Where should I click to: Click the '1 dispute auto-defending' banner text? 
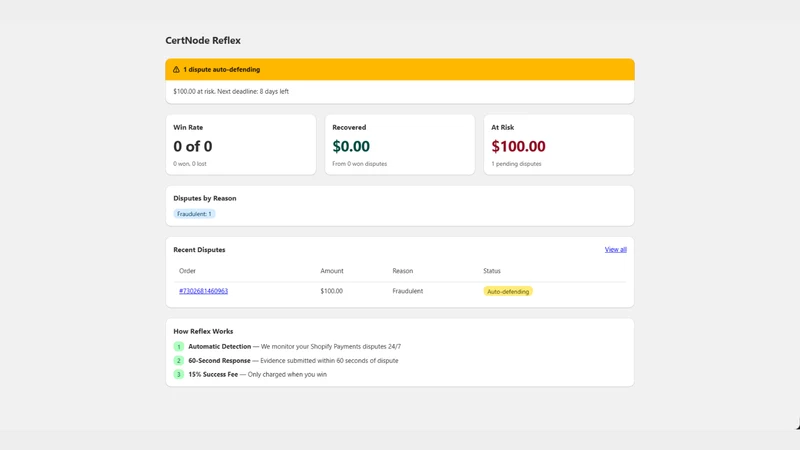(221, 69)
